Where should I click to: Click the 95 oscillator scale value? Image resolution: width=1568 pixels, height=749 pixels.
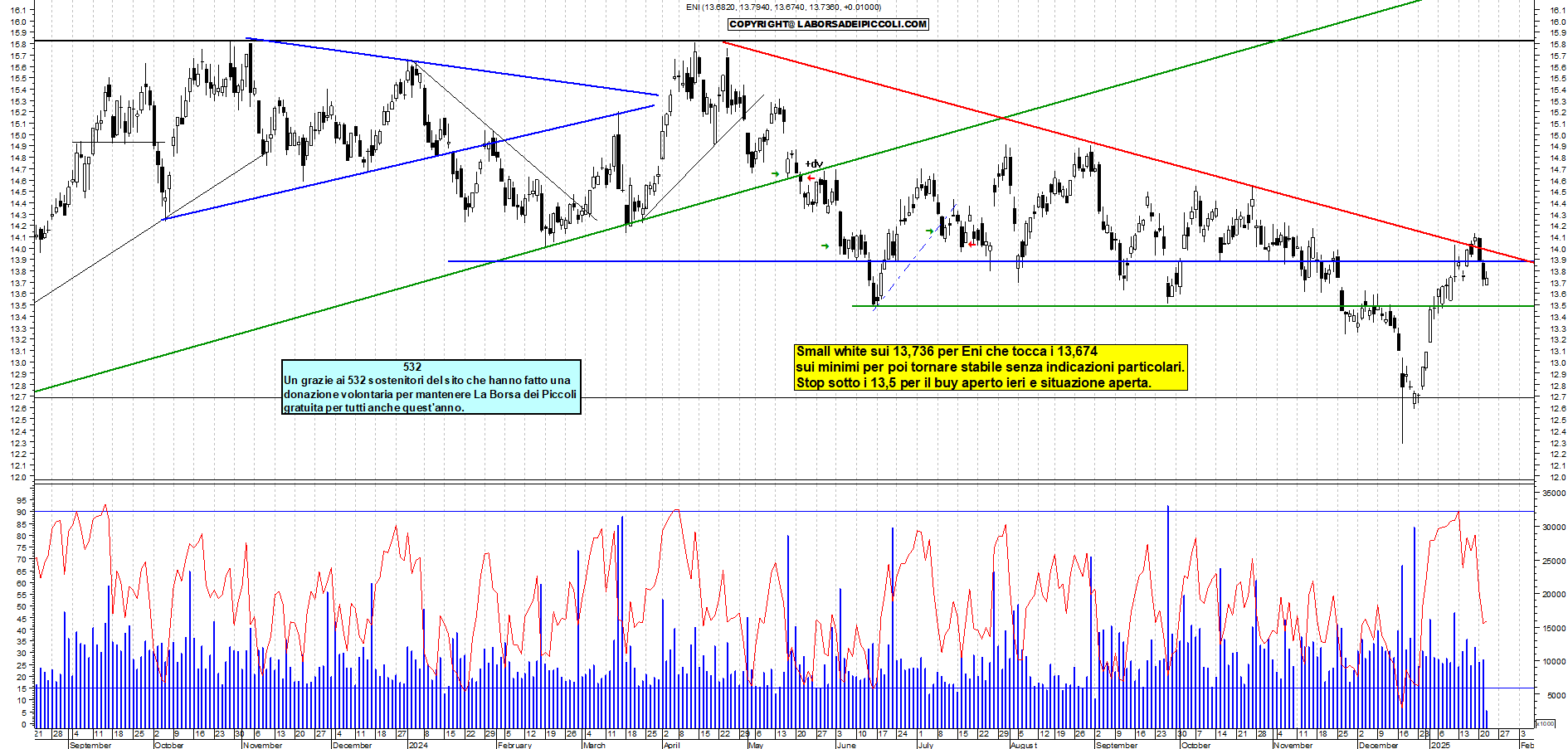pos(22,500)
